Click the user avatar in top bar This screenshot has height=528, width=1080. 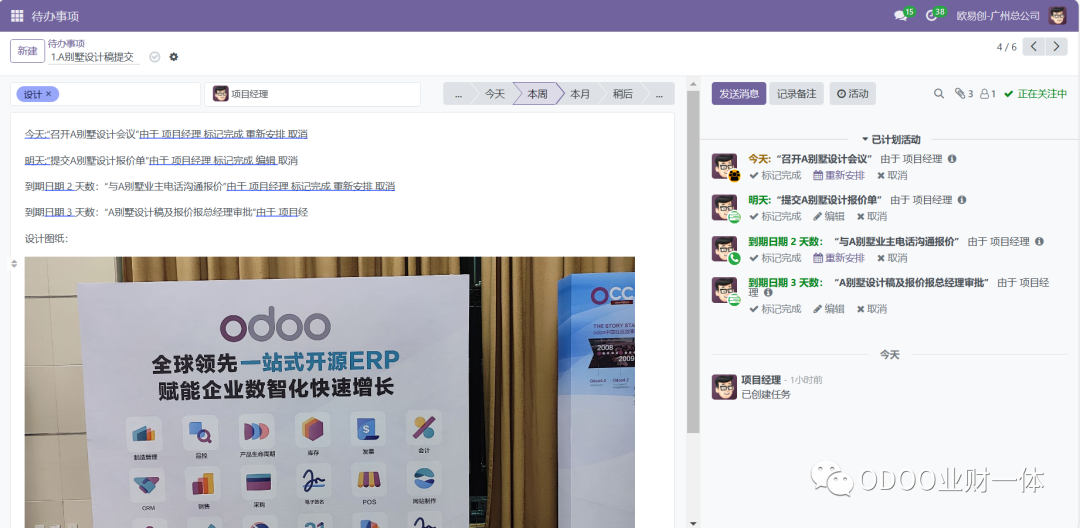pyautogui.click(x=1057, y=16)
